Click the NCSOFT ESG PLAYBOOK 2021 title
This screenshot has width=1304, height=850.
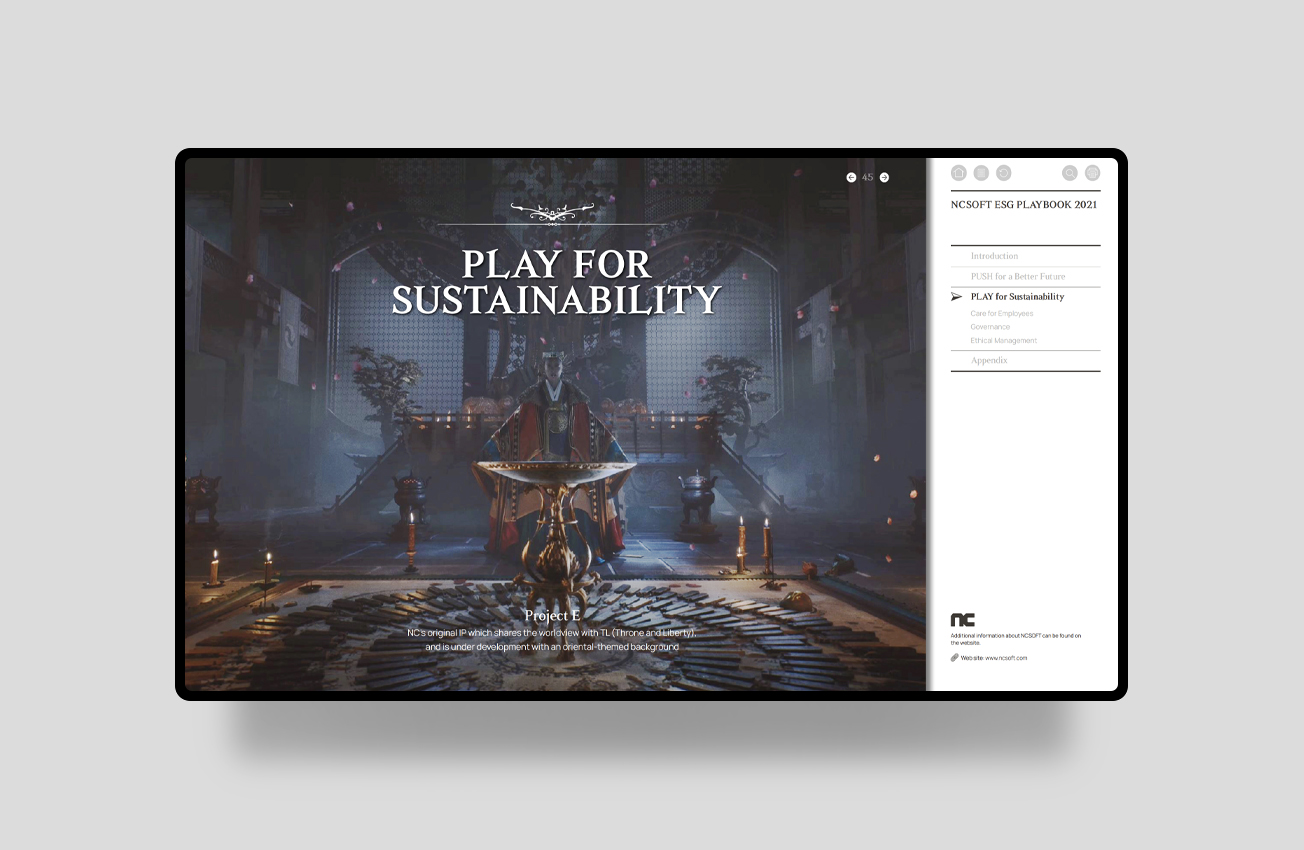click(x=1024, y=205)
